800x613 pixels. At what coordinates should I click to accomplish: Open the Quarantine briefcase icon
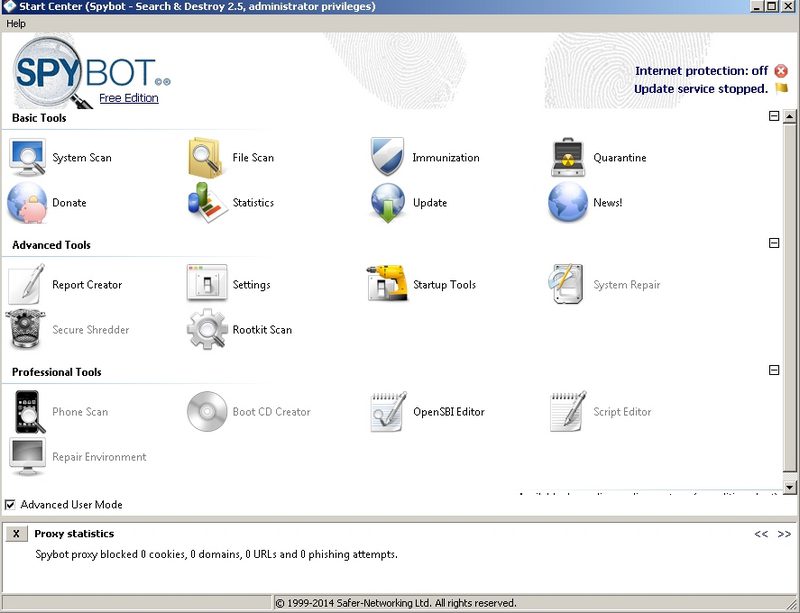pyautogui.click(x=568, y=157)
